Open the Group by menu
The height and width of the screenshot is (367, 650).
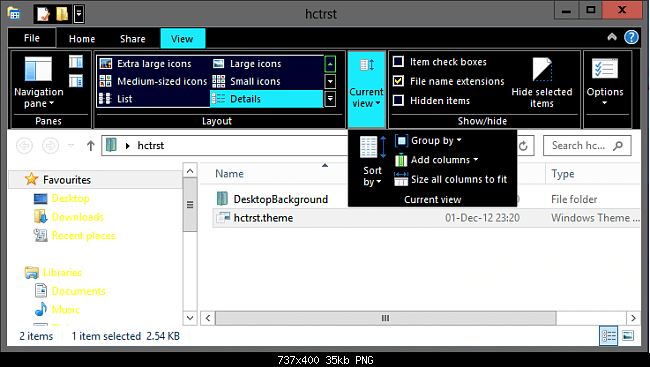pos(429,141)
